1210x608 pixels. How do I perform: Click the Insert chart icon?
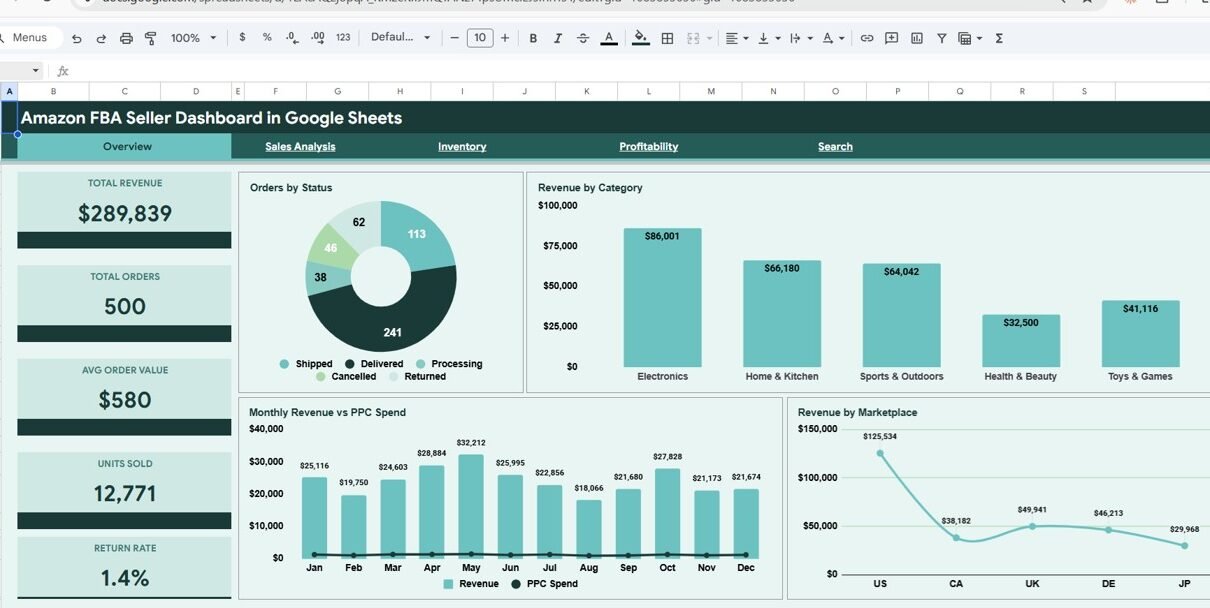[x=916, y=38]
